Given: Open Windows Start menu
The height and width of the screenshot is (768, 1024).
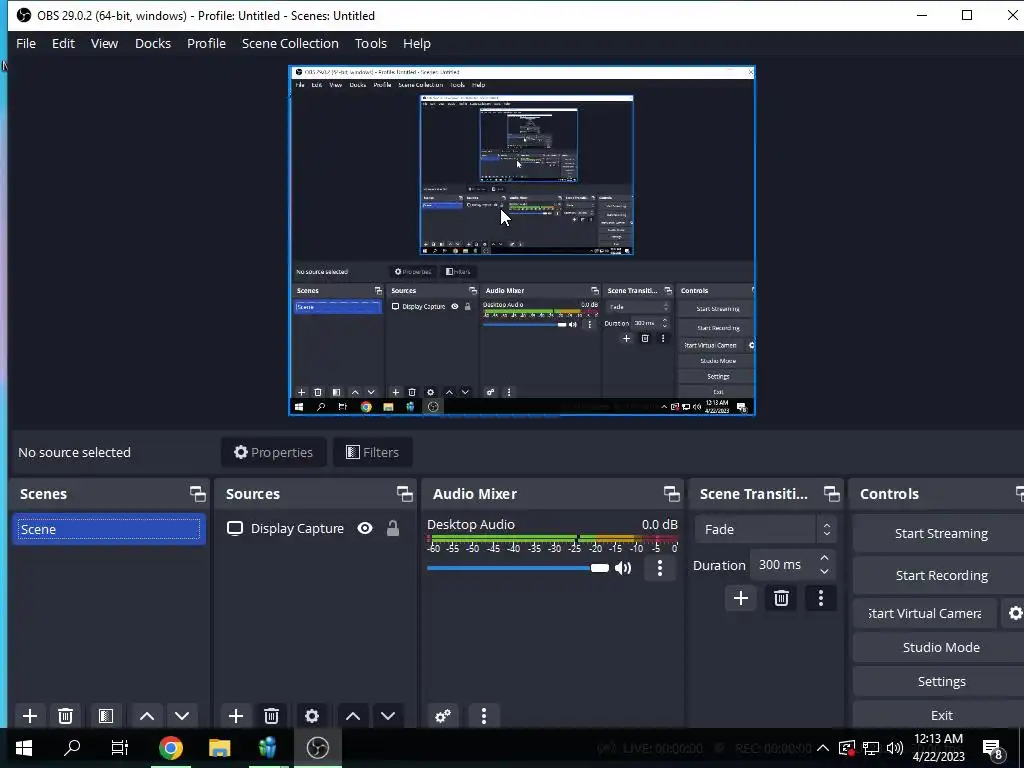Looking at the screenshot, I should pos(24,748).
